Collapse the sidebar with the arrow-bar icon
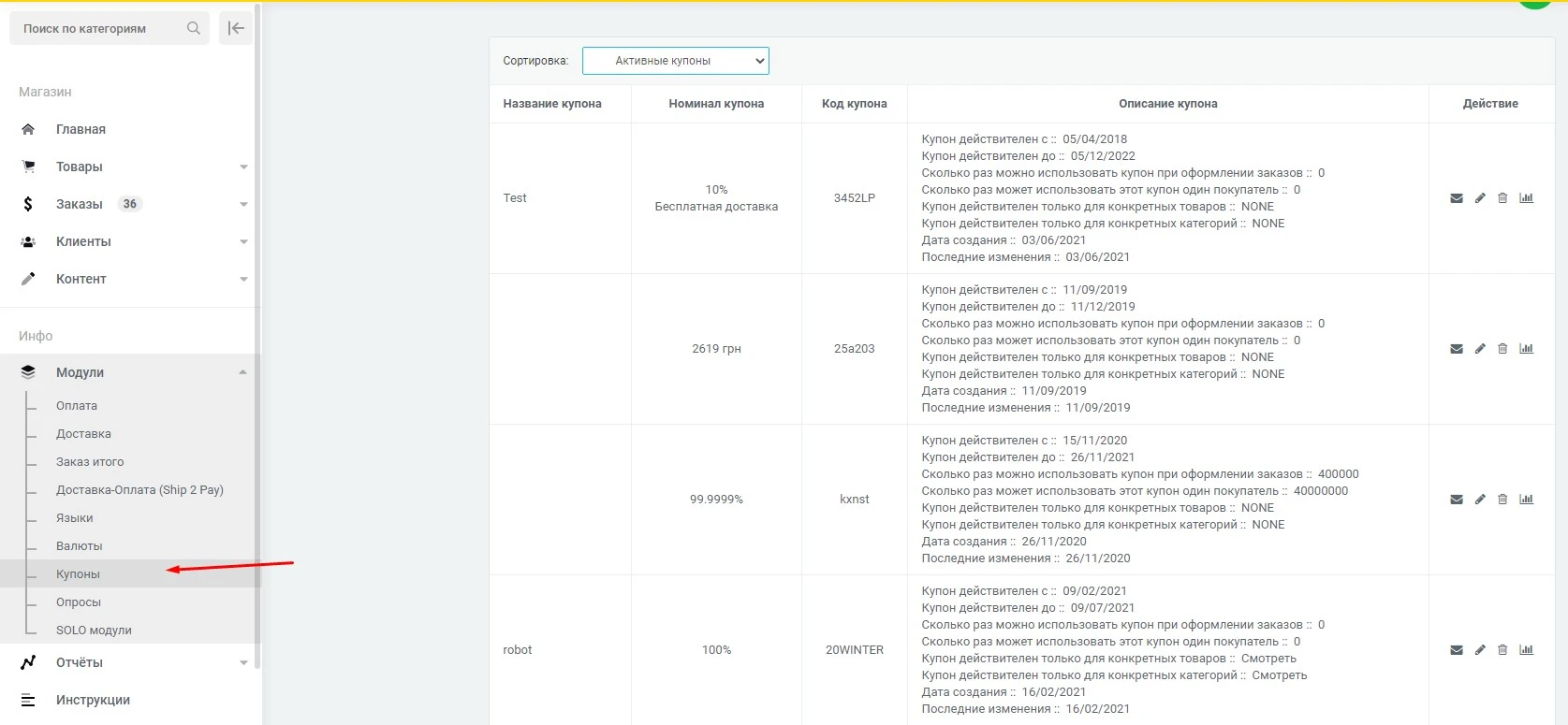 pyautogui.click(x=236, y=28)
